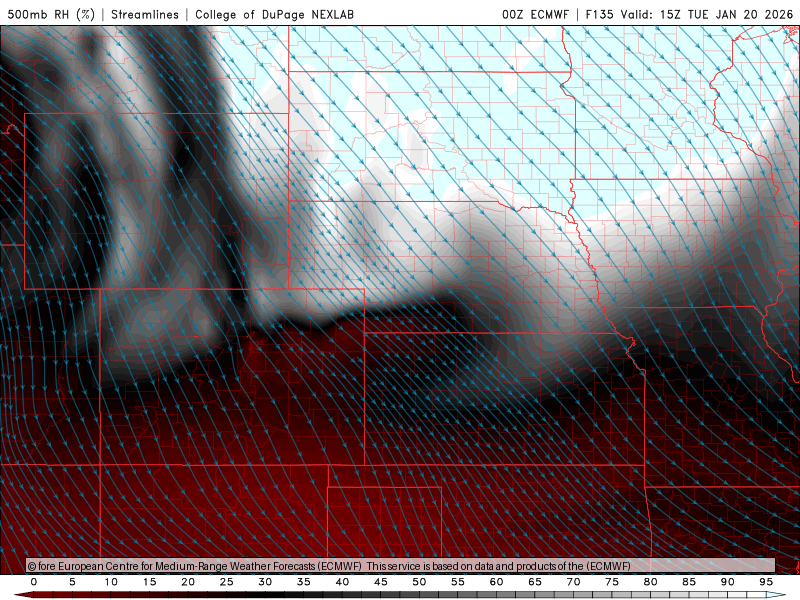Click the "45" color bar label

[381, 582]
